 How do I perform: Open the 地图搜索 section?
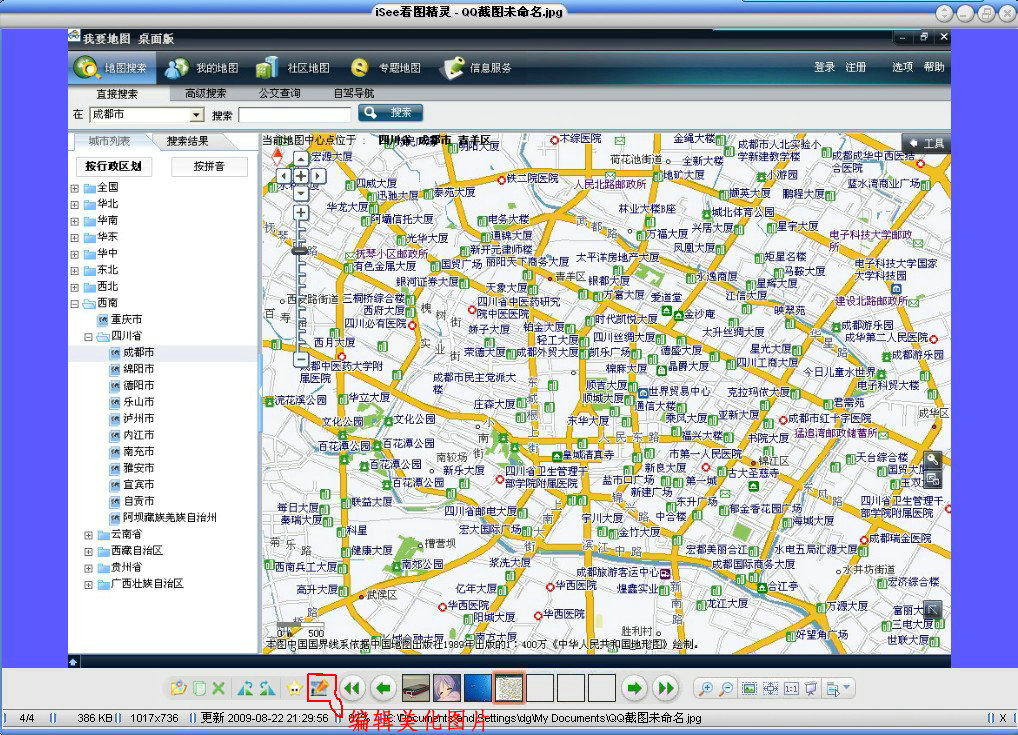tap(112, 67)
